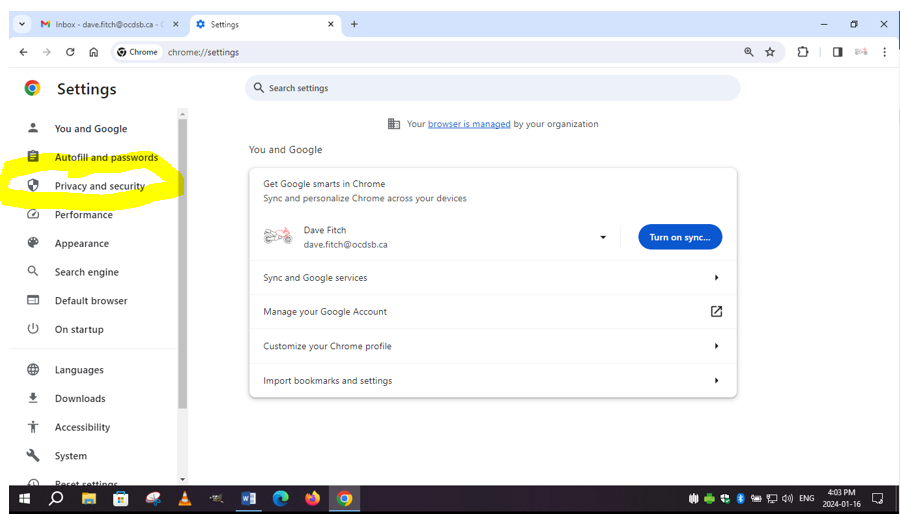Open the Windows Start menu
The width and height of the screenshot is (900, 514).
24,499
